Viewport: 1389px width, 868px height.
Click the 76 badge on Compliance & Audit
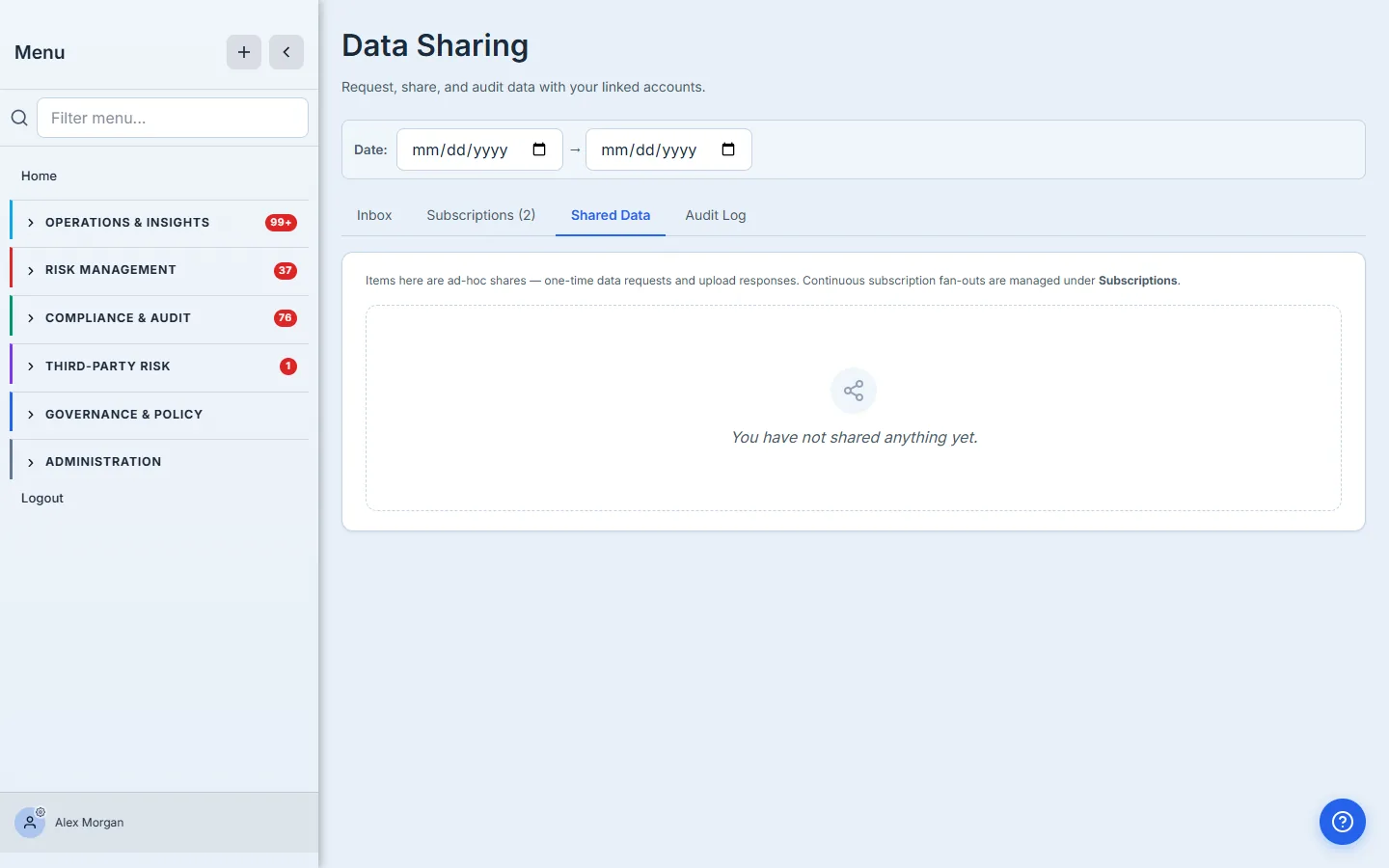pyautogui.click(x=286, y=318)
